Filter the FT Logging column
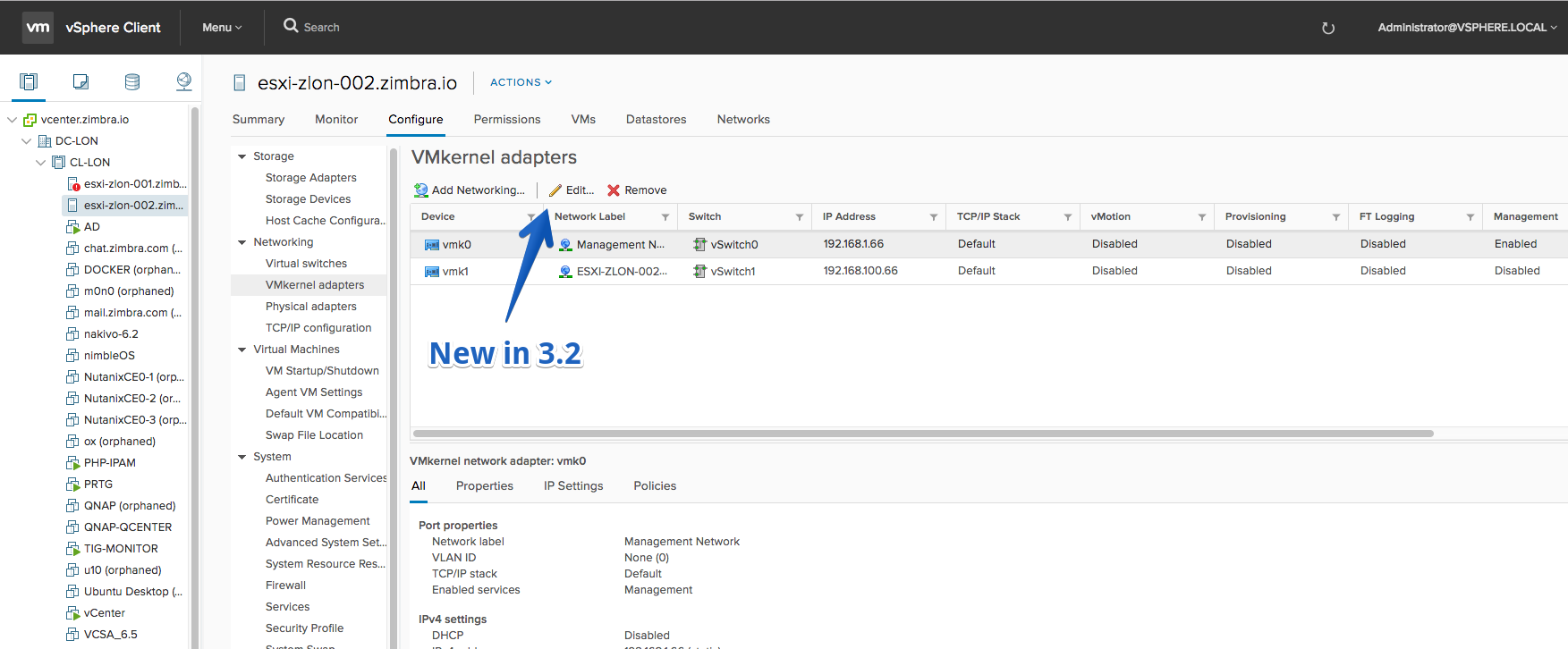 click(x=1471, y=217)
